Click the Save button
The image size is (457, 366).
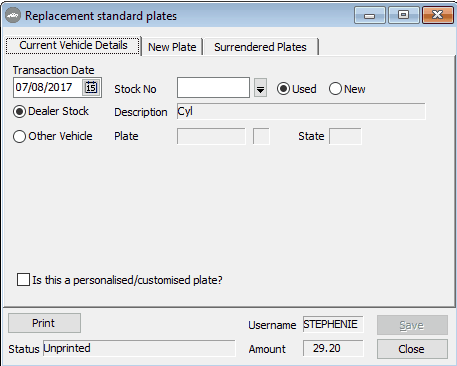[412, 325]
